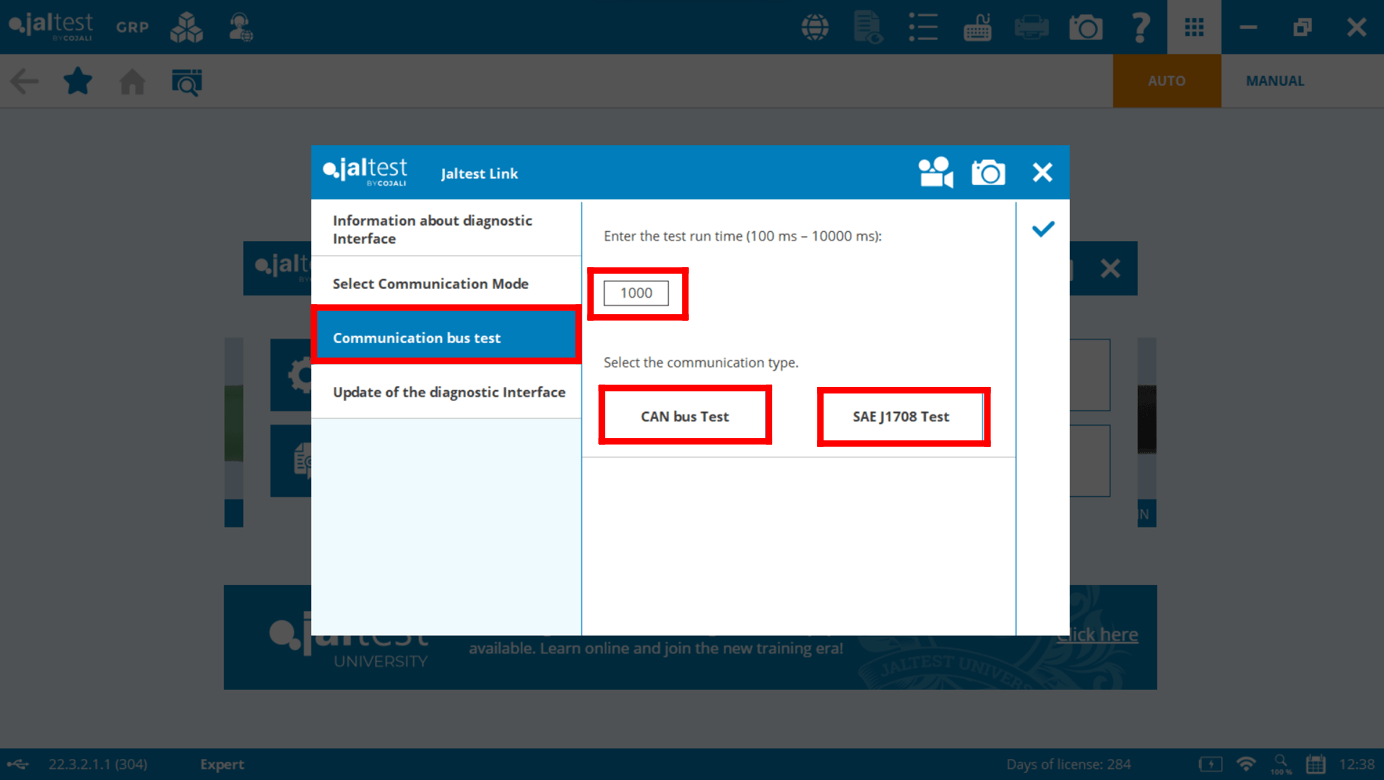This screenshot has width=1384, height=780.
Task: Click the camera icon in the main top bar
Action: [1085, 27]
